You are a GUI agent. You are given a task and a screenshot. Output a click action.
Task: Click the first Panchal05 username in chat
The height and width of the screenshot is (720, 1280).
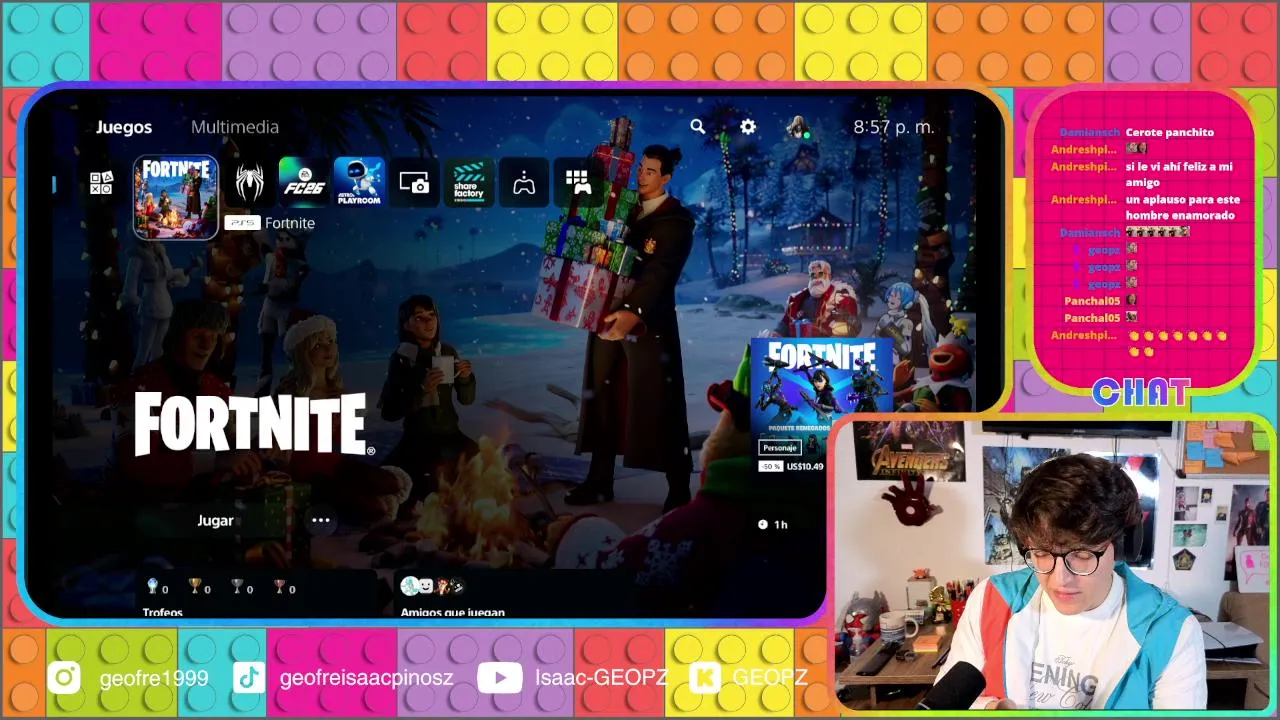click(x=1092, y=300)
